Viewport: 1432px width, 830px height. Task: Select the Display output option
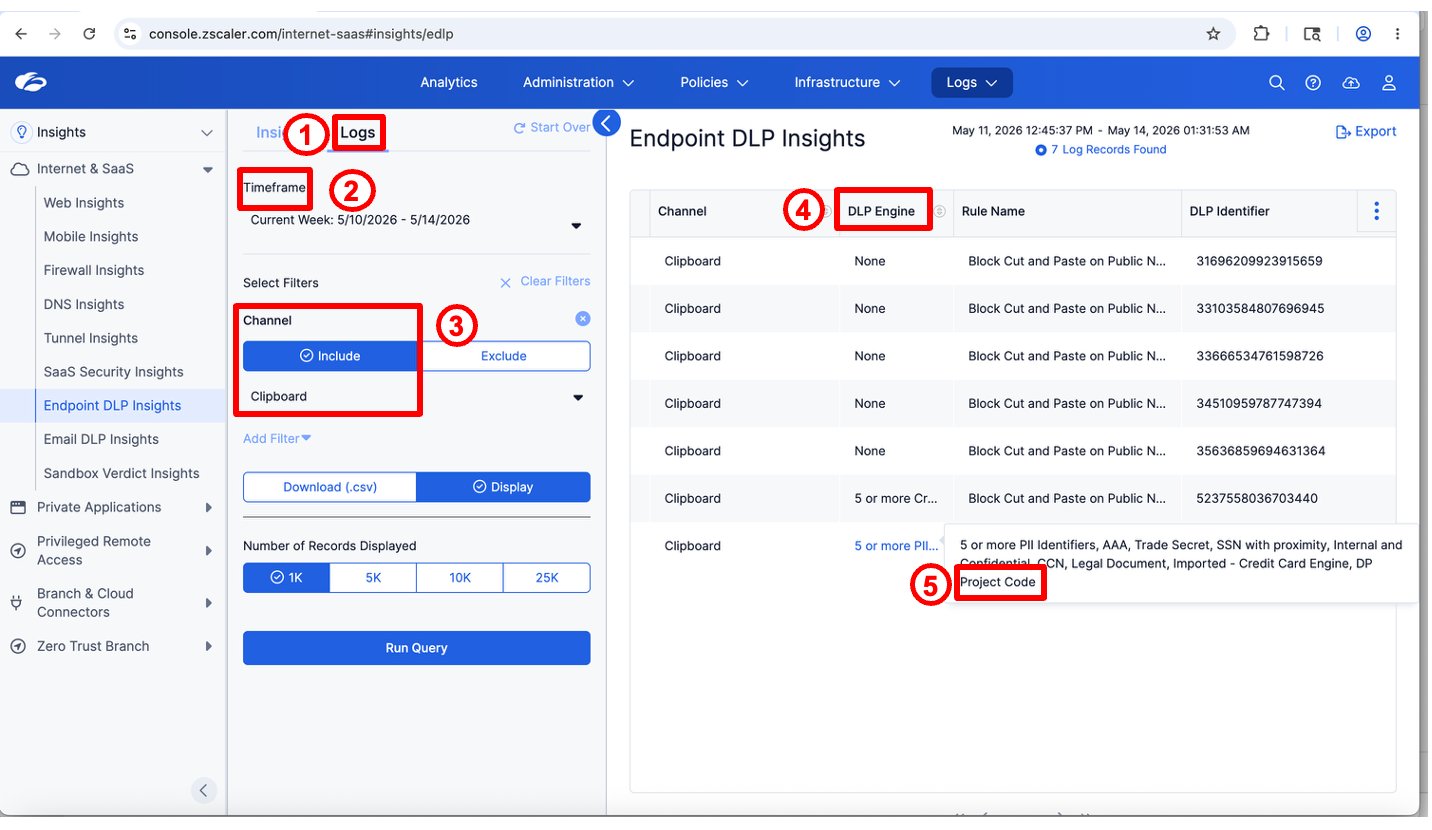(x=503, y=487)
